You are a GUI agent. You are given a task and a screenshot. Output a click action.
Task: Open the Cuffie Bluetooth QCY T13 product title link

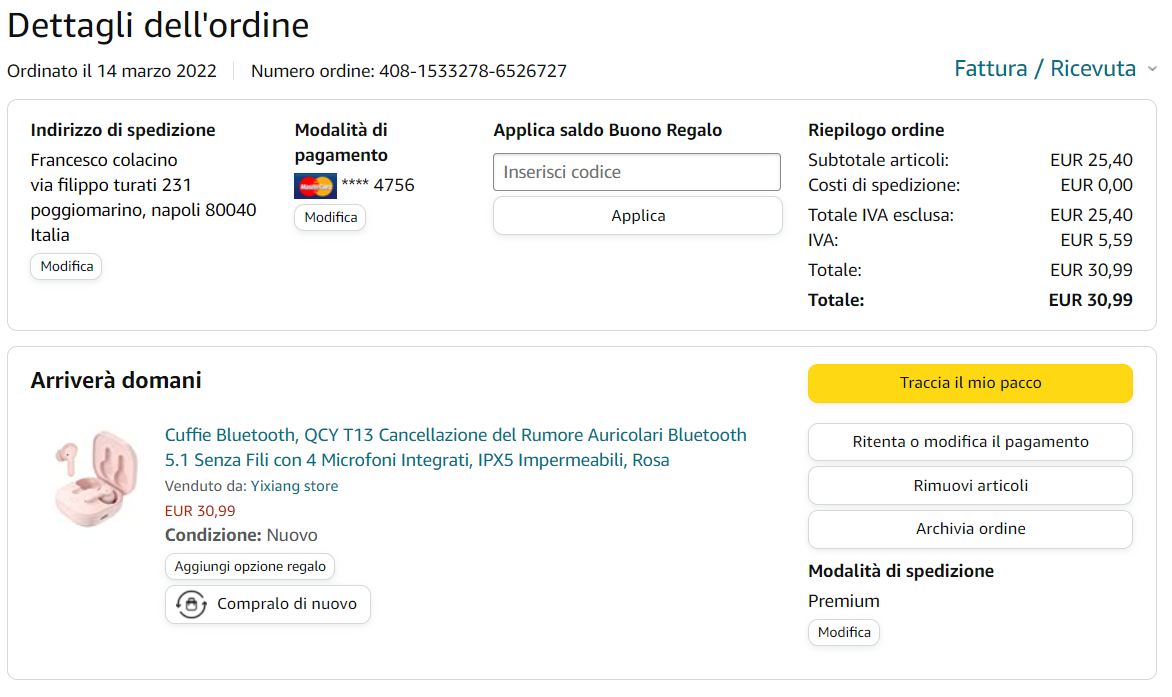pos(455,447)
